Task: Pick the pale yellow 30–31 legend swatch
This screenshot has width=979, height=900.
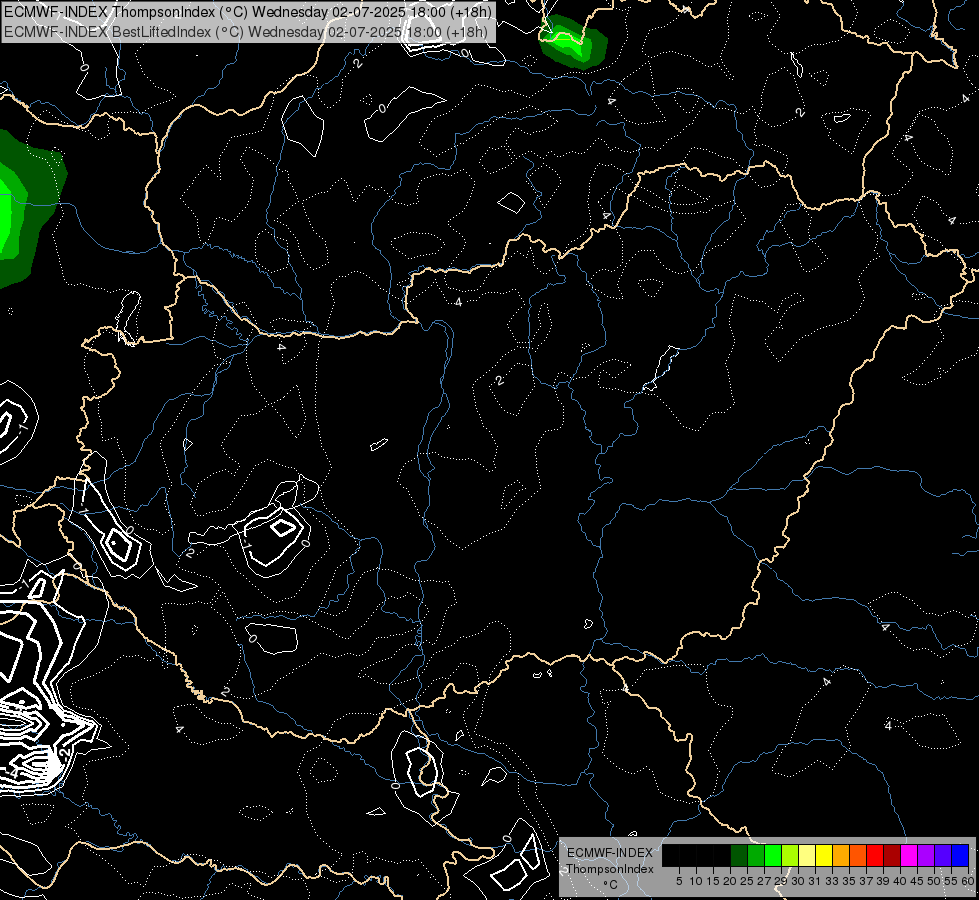Action: 807,855
